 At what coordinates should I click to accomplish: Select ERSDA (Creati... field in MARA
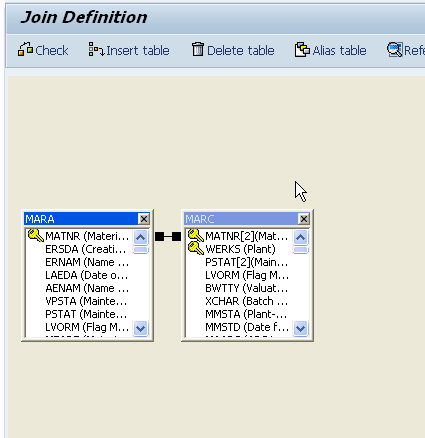(x=86, y=249)
